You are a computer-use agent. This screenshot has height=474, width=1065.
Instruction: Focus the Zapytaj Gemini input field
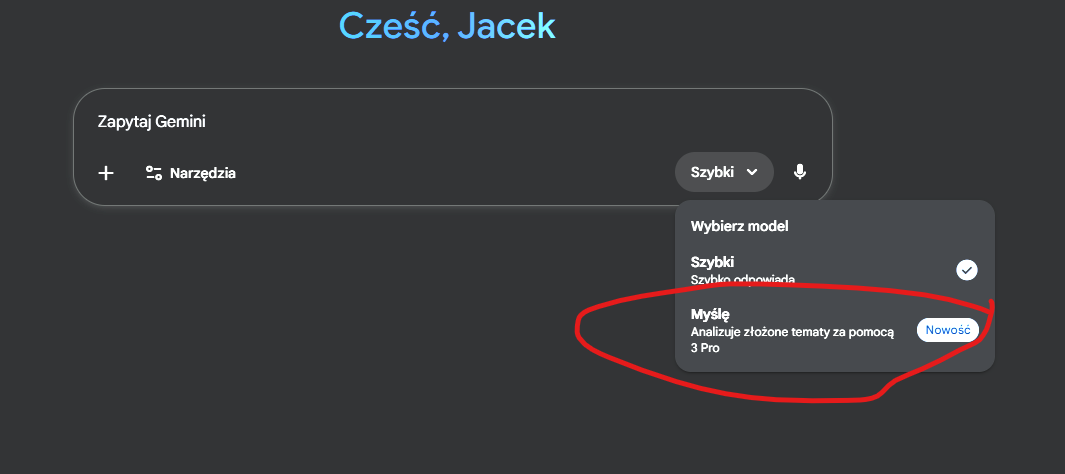point(400,122)
